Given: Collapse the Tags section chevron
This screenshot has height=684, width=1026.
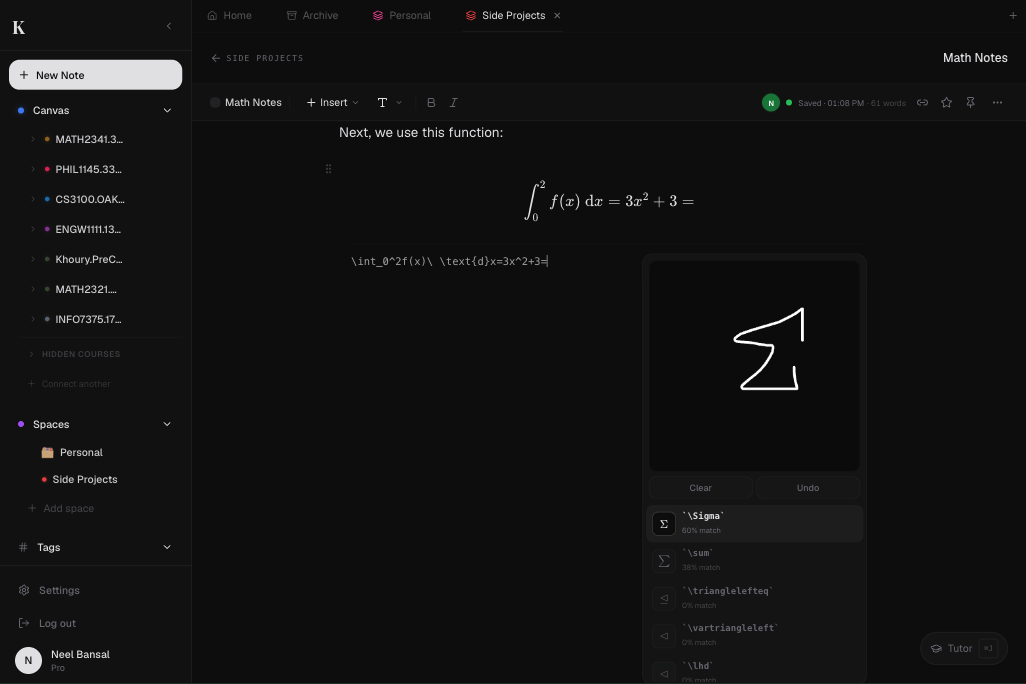Looking at the screenshot, I should click(x=167, y=547).
